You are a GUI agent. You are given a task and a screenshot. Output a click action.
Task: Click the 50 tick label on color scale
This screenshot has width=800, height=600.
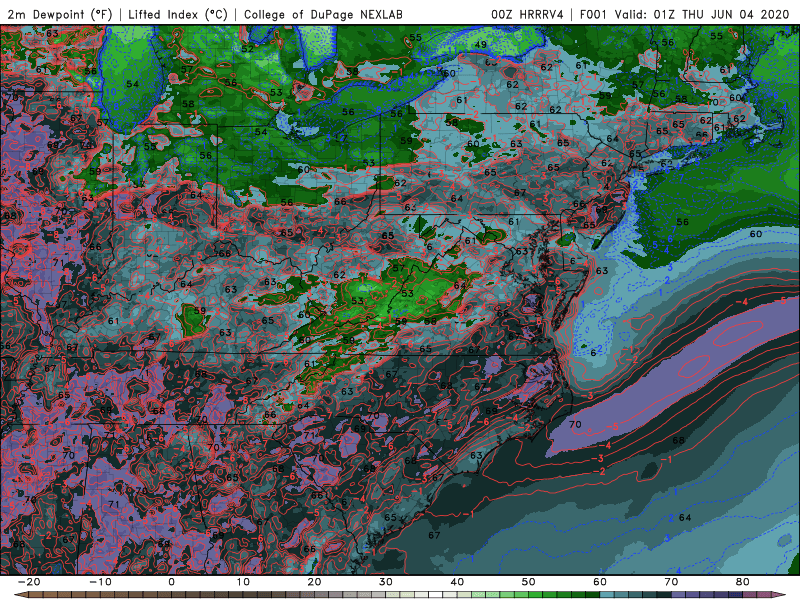pos(529,582)
